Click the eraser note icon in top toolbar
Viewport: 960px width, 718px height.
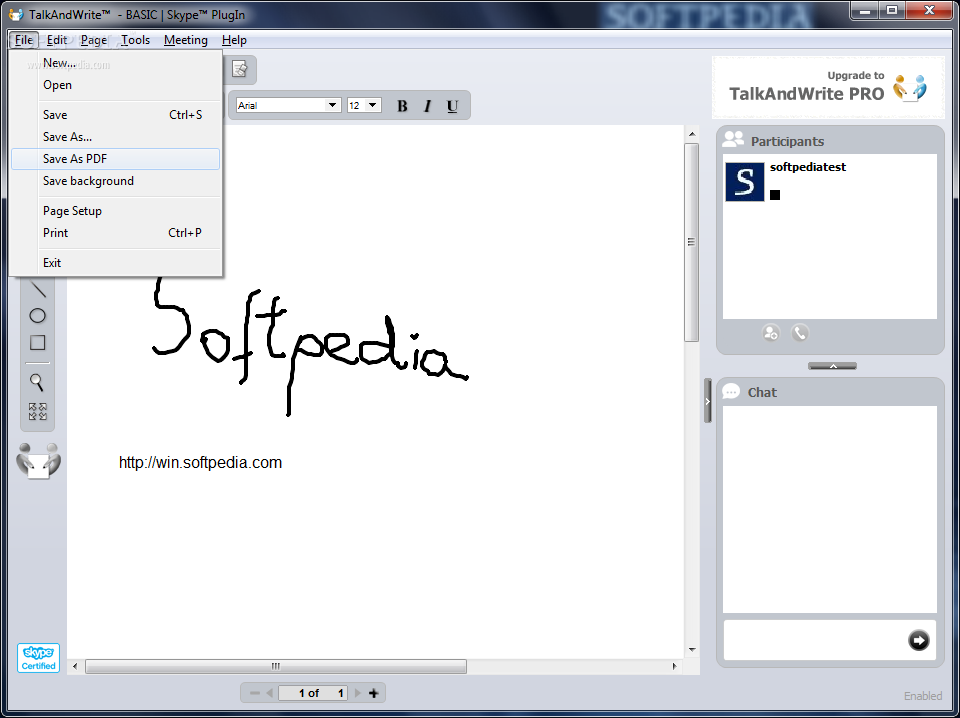239,69
